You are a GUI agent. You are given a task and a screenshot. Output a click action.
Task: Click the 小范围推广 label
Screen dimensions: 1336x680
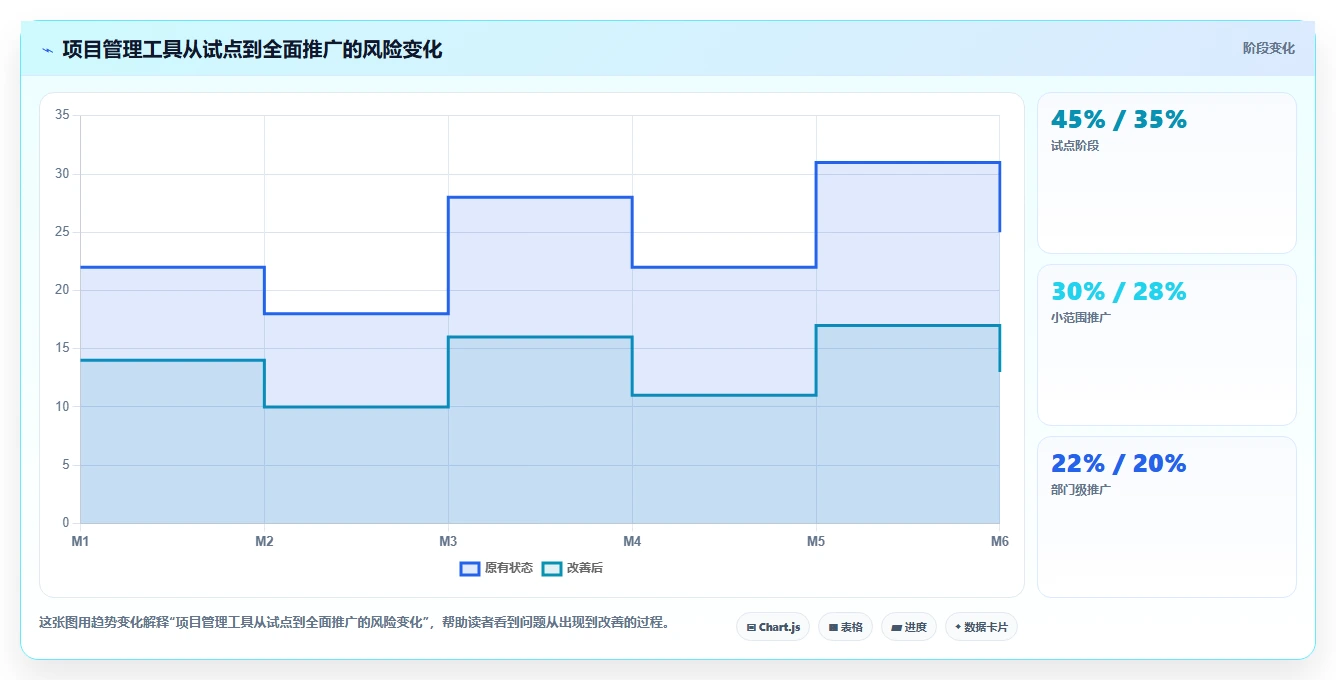click(x=1081, y=318)
